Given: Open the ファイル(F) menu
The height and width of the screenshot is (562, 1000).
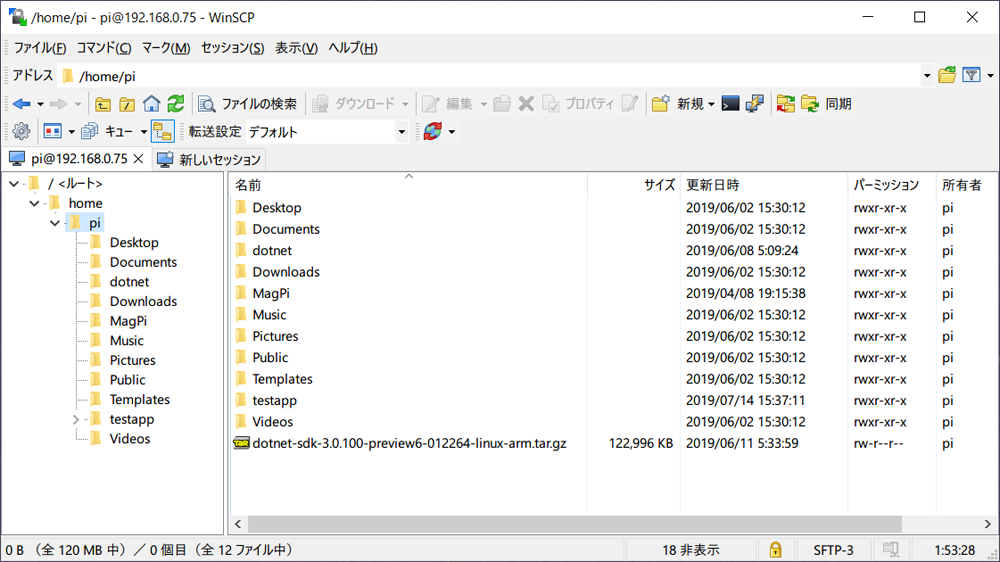Looking at the screenshot, I should 40,48.
